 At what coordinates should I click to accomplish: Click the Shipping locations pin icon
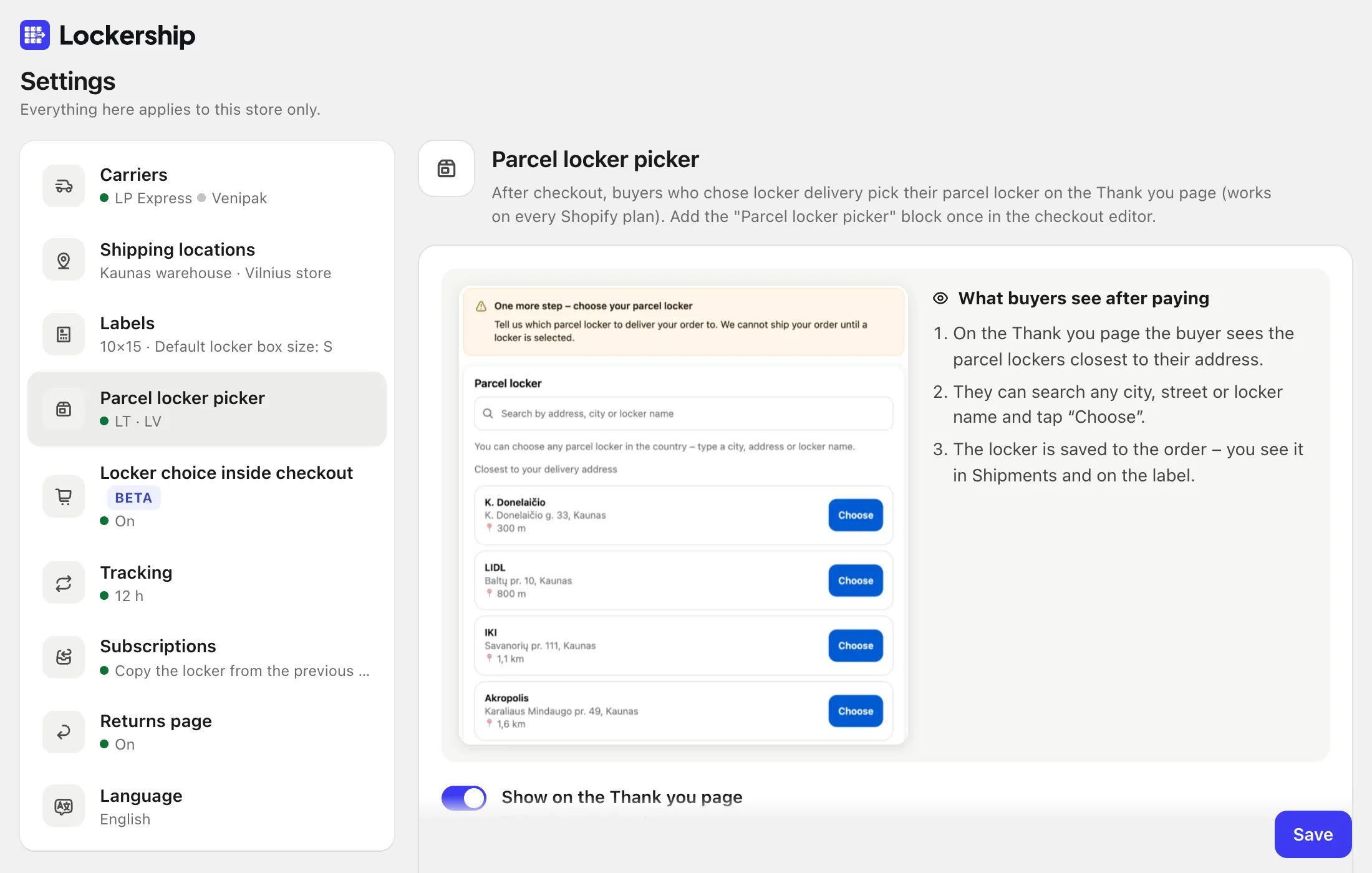(x=64, y=260)
